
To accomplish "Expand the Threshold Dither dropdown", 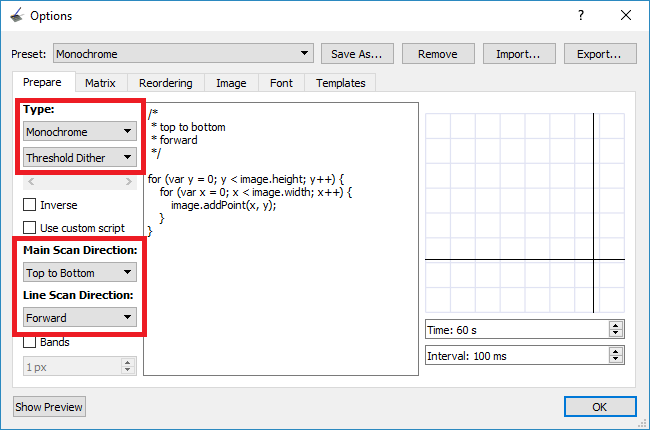I will coord(80,157).
